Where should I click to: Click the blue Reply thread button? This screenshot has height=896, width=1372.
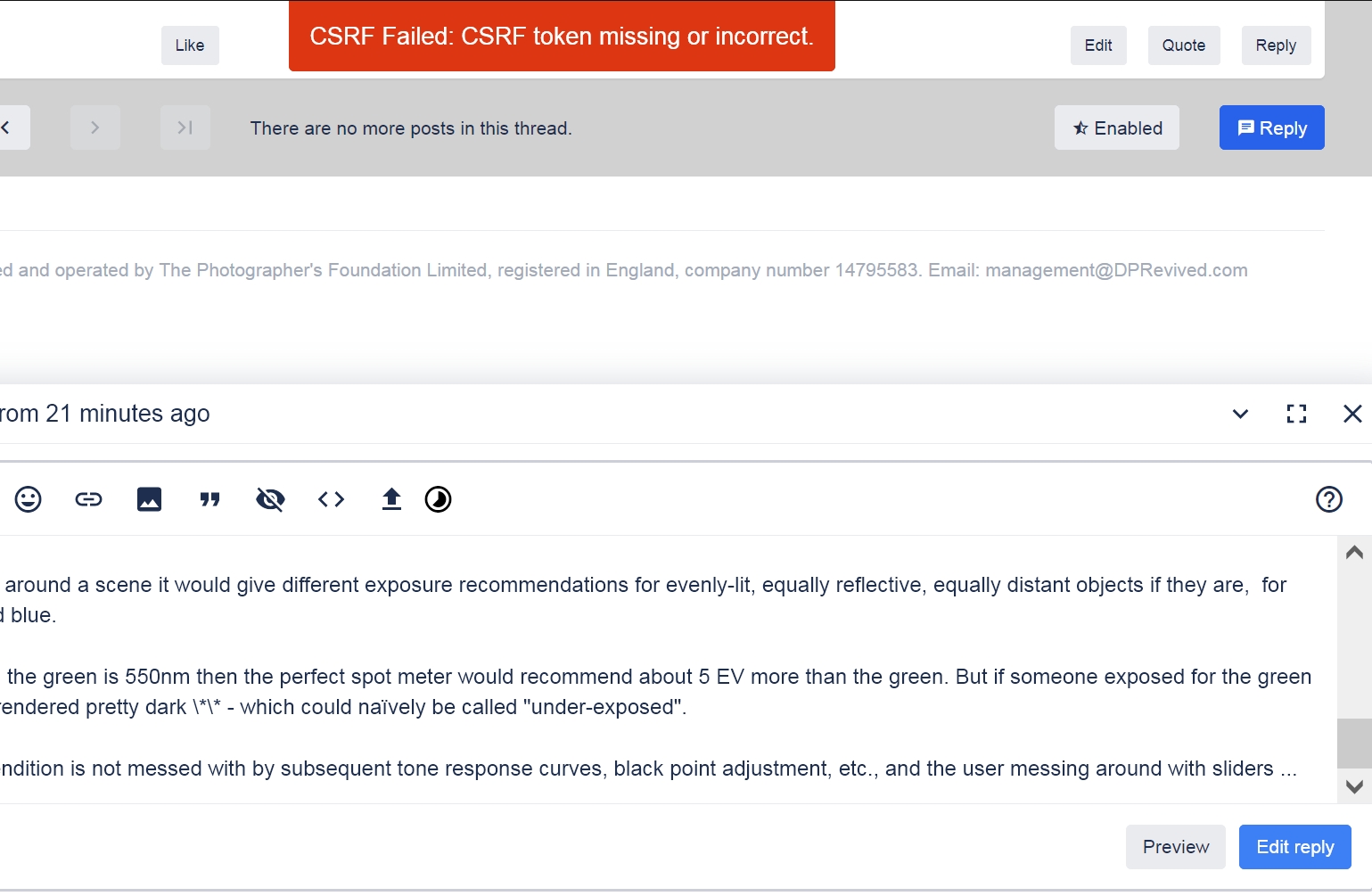coord(1271,128)
